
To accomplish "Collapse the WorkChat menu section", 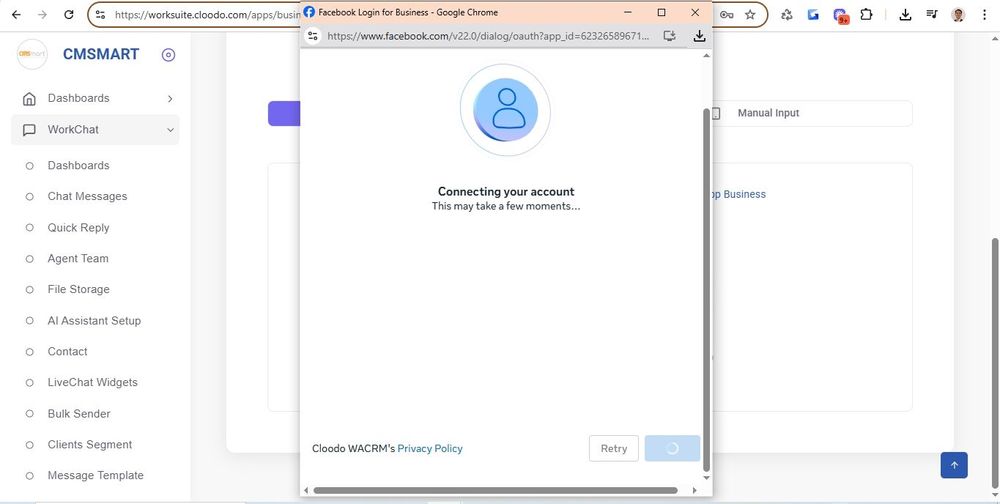I will click(x=170, y=130).
